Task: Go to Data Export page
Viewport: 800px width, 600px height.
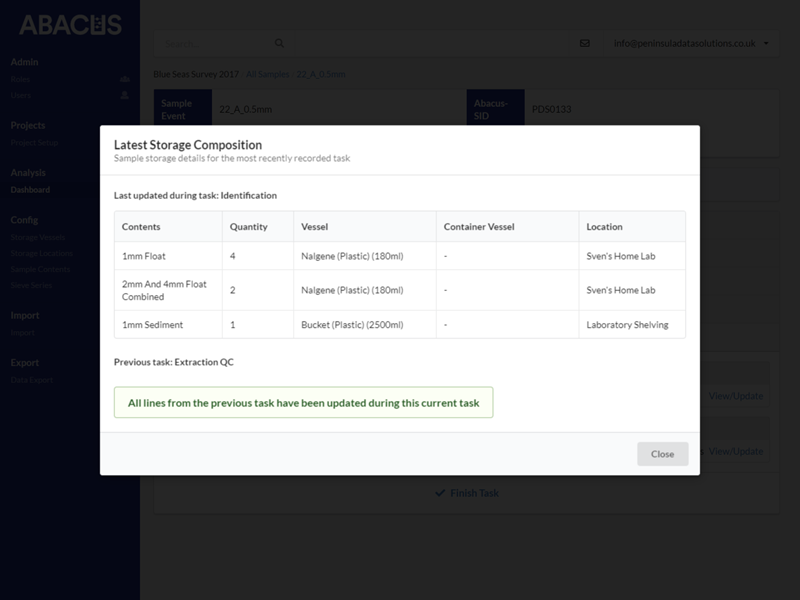Action: click(x=33, y=379)
